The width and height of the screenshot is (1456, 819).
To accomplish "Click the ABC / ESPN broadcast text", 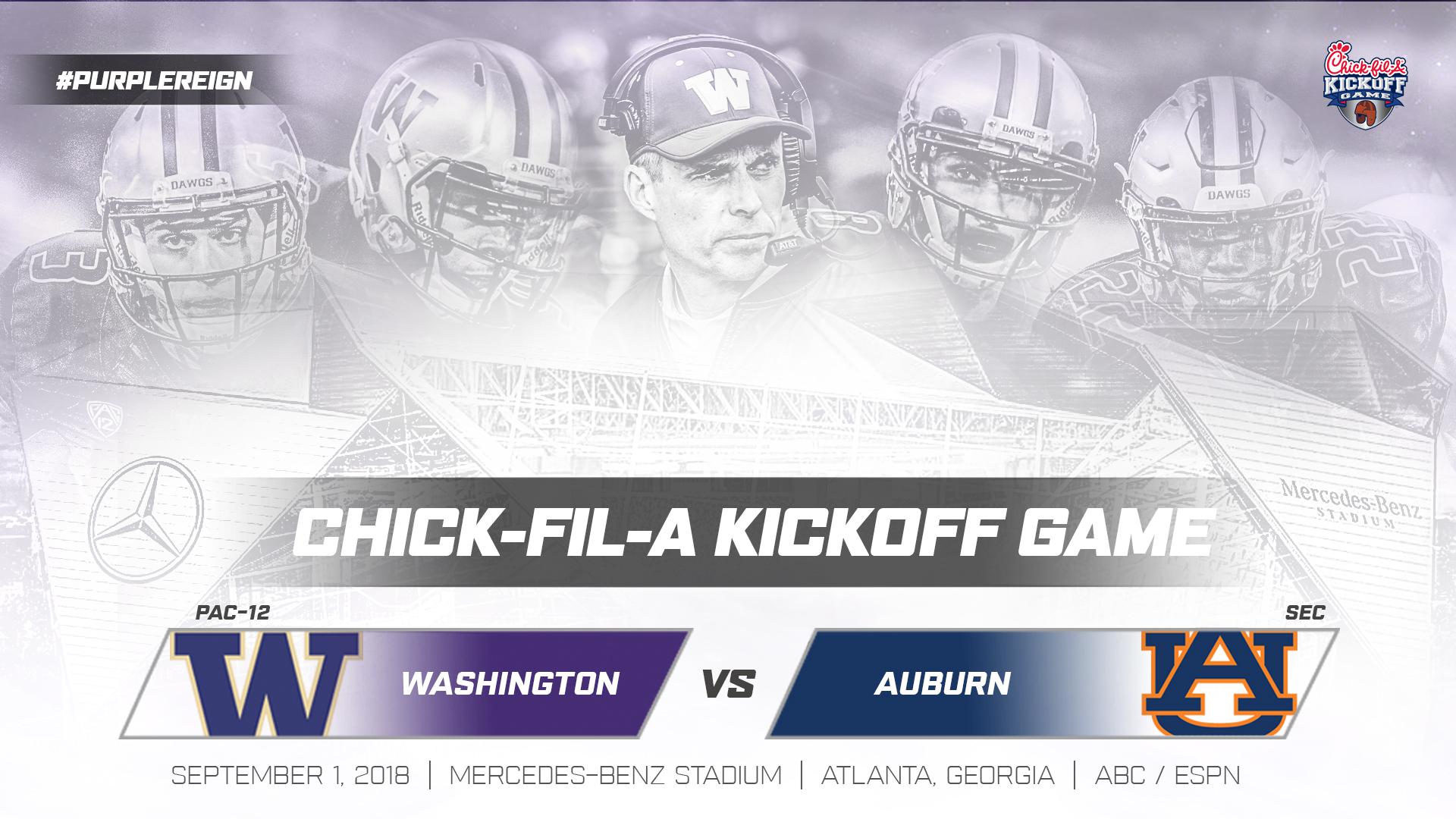I will coord(1168,775).
